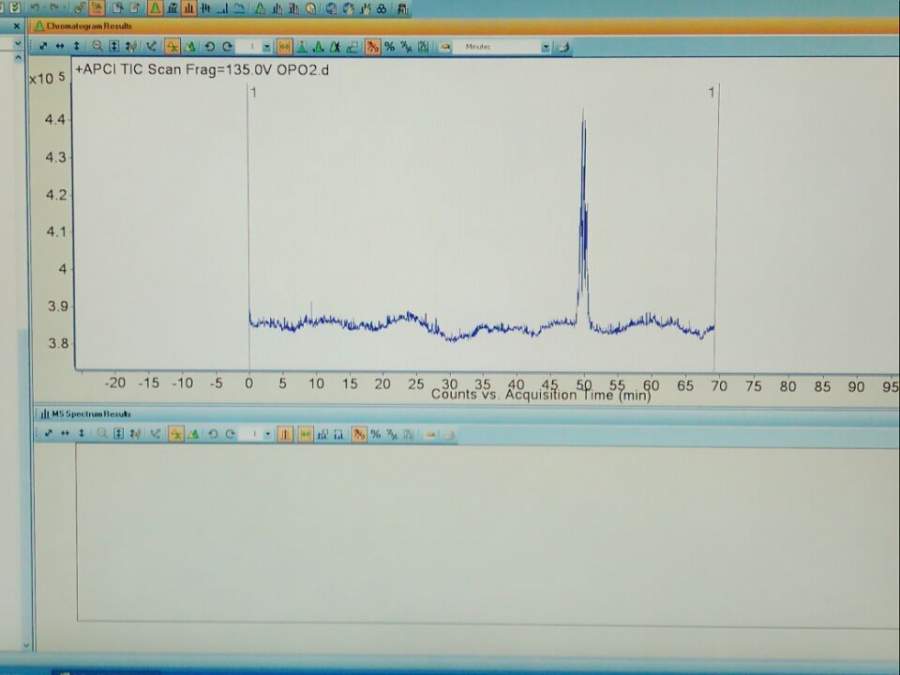Toggle the orange range select tool in MS Spectrum toolbar
The height and width of the screenshot is (675, 900).
(x=175, y=434)
